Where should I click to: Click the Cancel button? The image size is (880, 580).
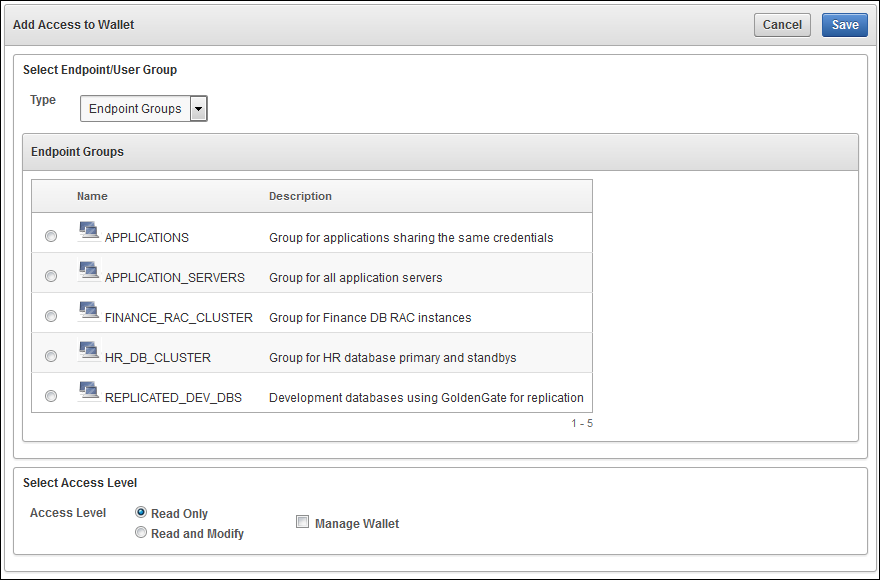tap(782, 25)
